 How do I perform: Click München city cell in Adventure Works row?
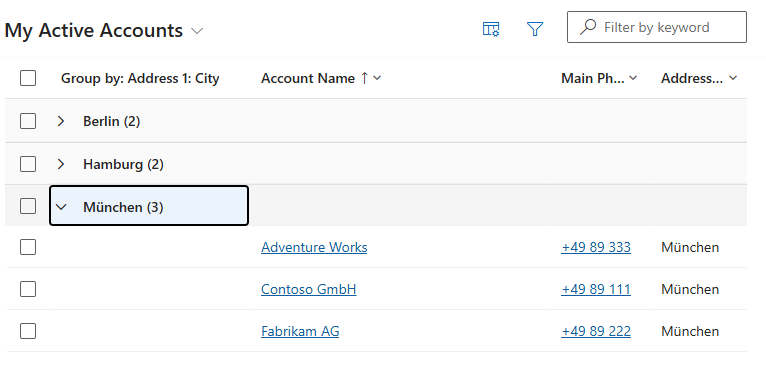pyautogui.click(x=690, y=247)
